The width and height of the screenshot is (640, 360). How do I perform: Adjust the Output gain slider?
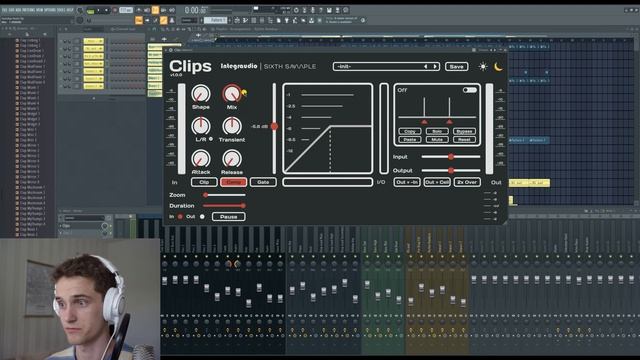(x=451, y=170)
